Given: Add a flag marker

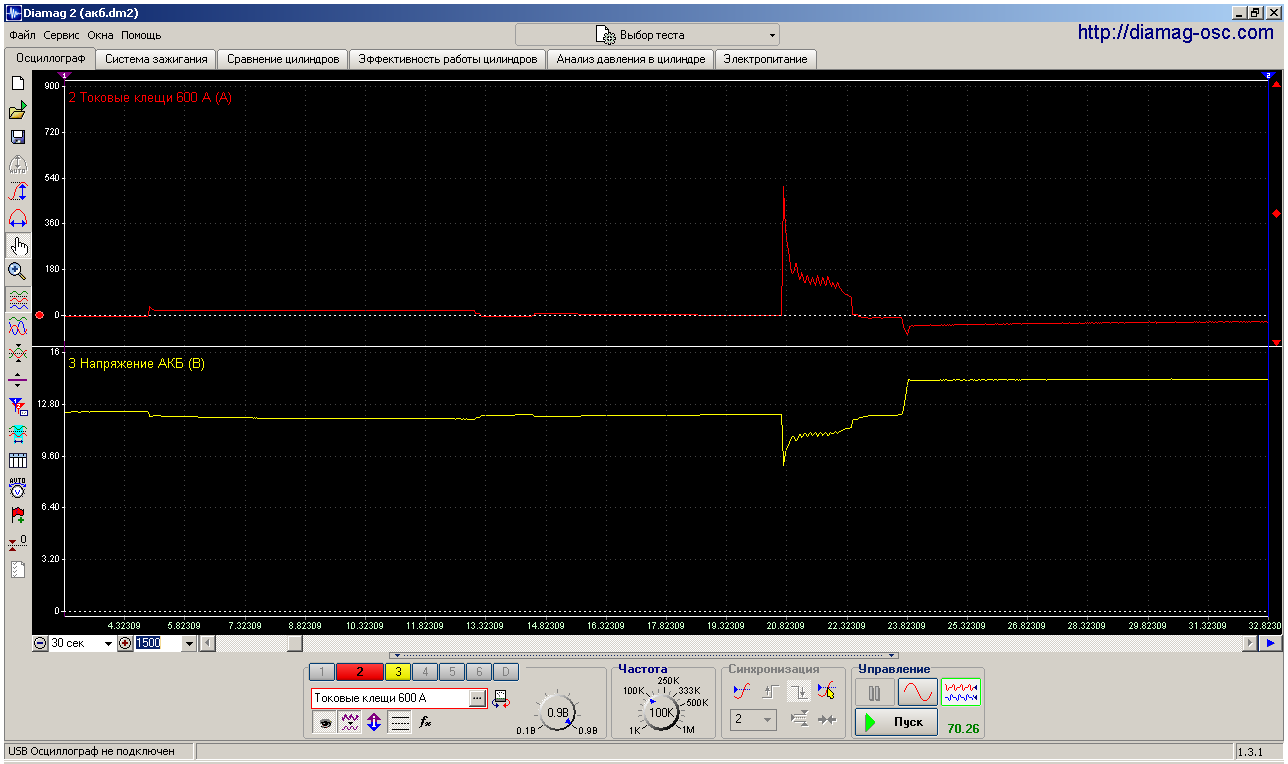Looking at the screenshot, I should 18,515.
